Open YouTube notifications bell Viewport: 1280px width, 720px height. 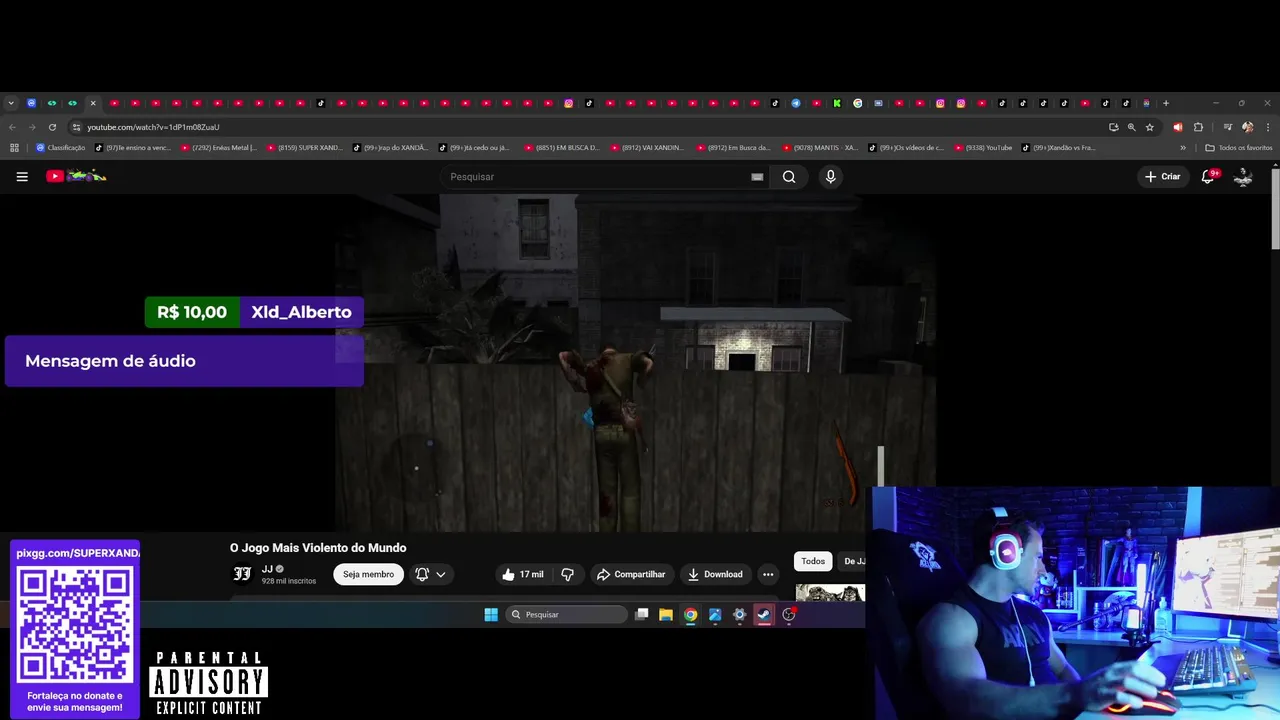[1208, 176]
